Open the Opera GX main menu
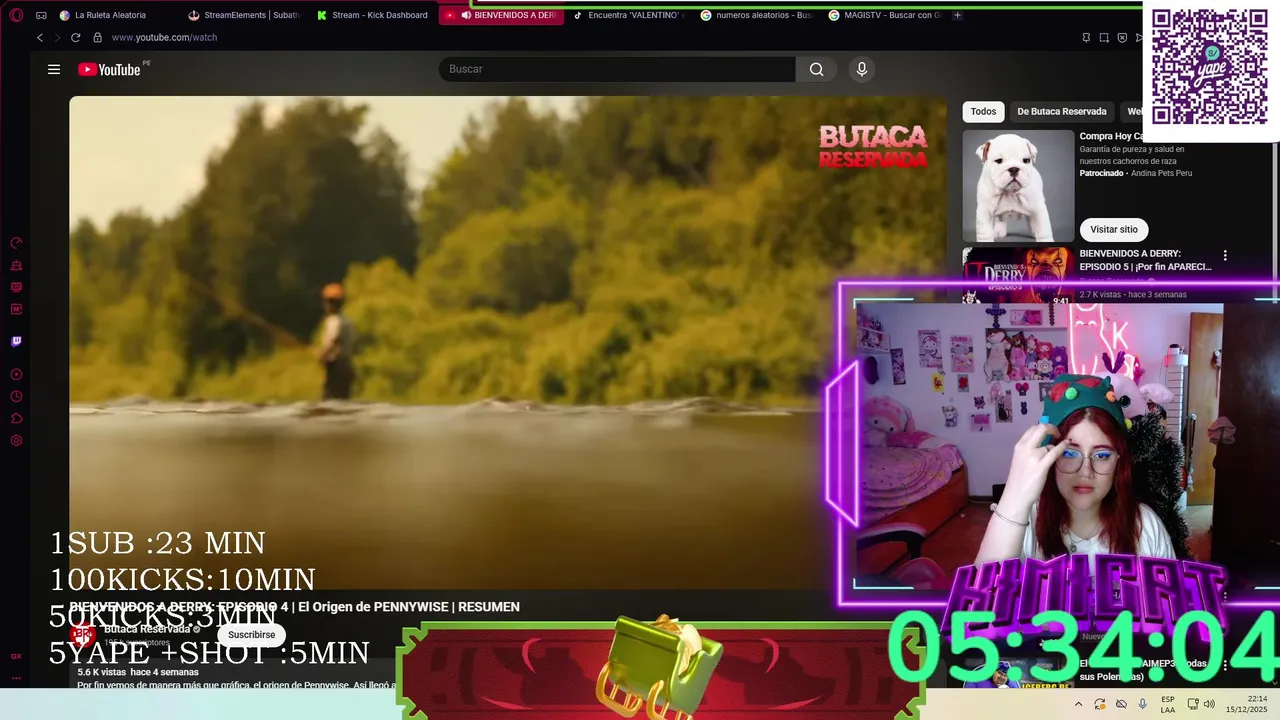The width and height of the screenshot is (1280, 720). click(16, 15)
